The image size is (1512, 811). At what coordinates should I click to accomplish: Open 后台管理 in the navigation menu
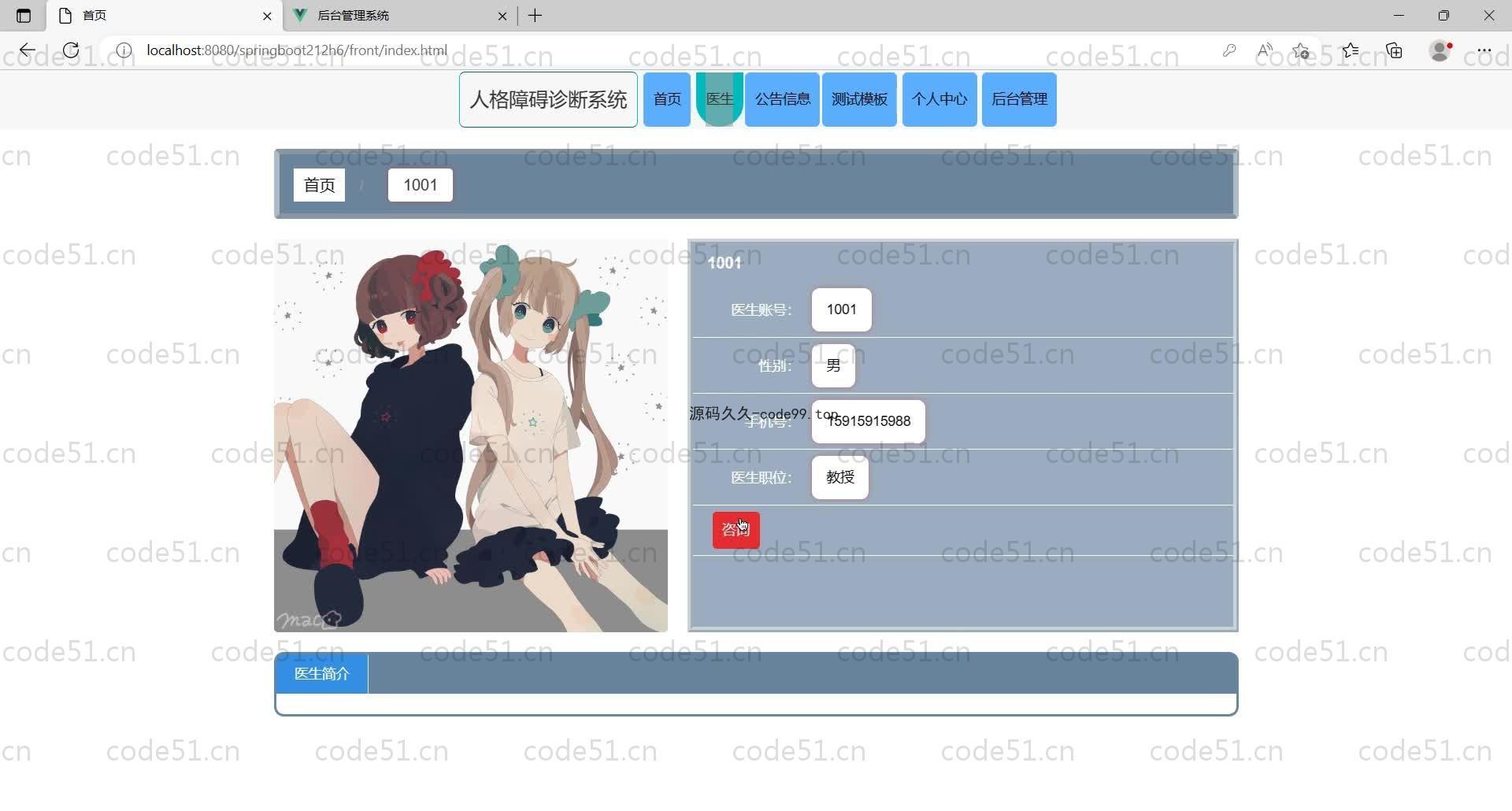click(1019, 99)
